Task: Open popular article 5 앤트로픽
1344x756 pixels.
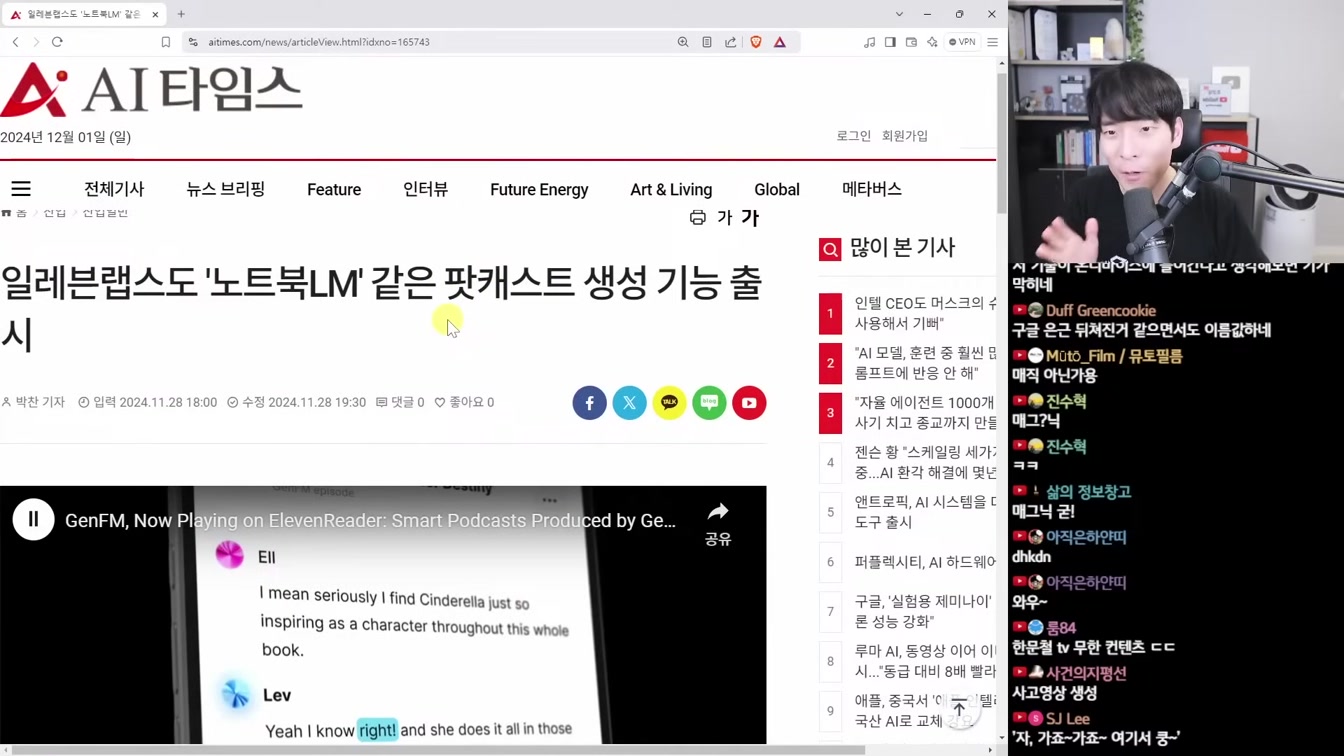Action: pos(925,512)
